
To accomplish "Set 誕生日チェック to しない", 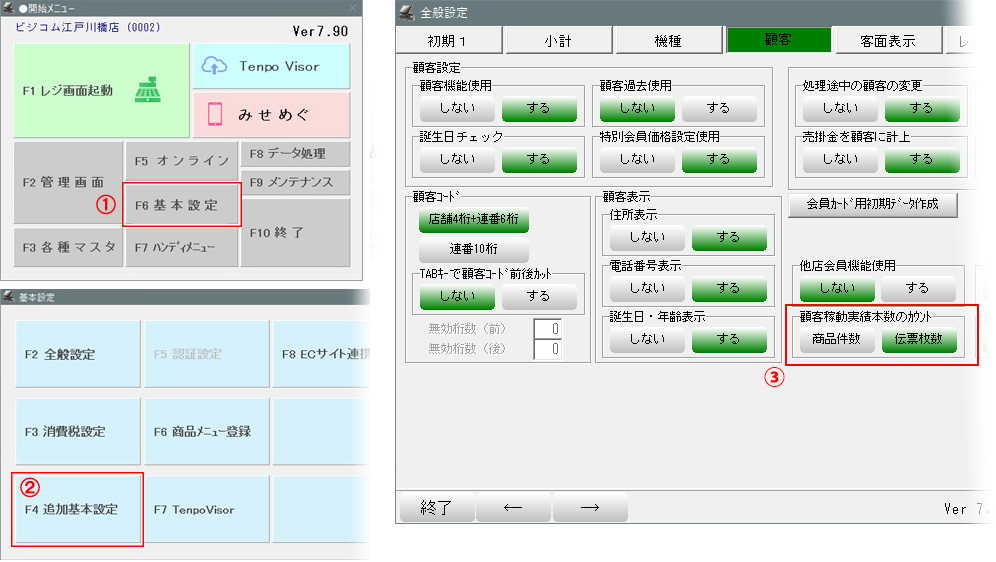I will (x=457, y=158).
